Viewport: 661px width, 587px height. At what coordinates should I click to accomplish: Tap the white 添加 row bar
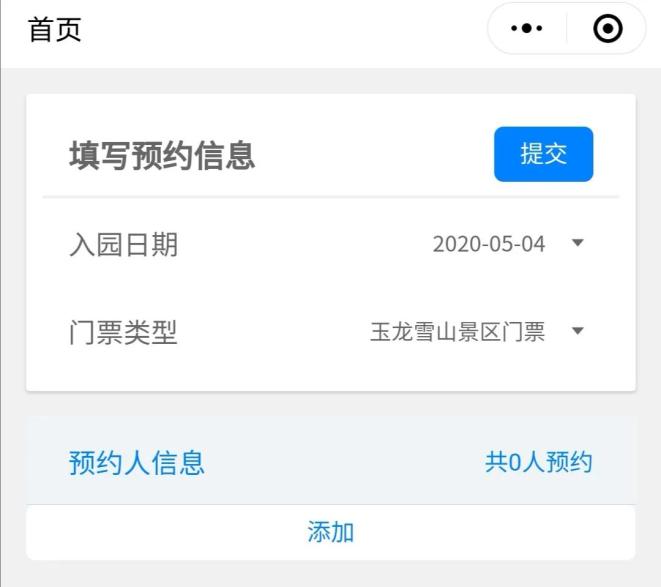click(x=330, y=532)
